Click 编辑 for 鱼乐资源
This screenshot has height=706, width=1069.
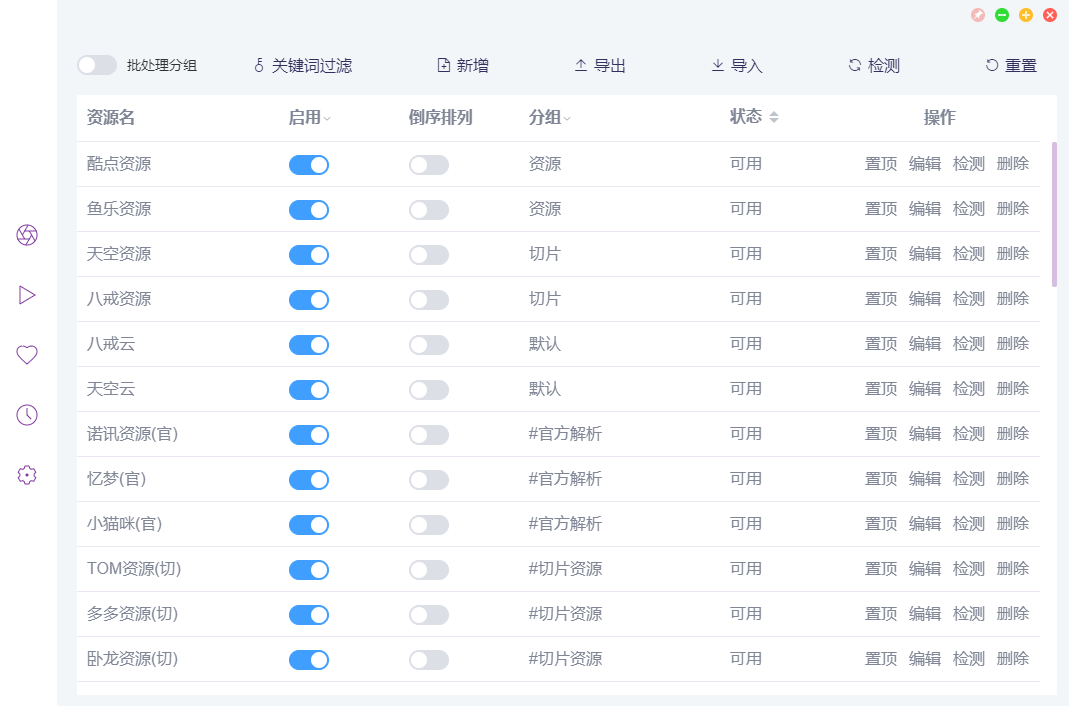925,209
